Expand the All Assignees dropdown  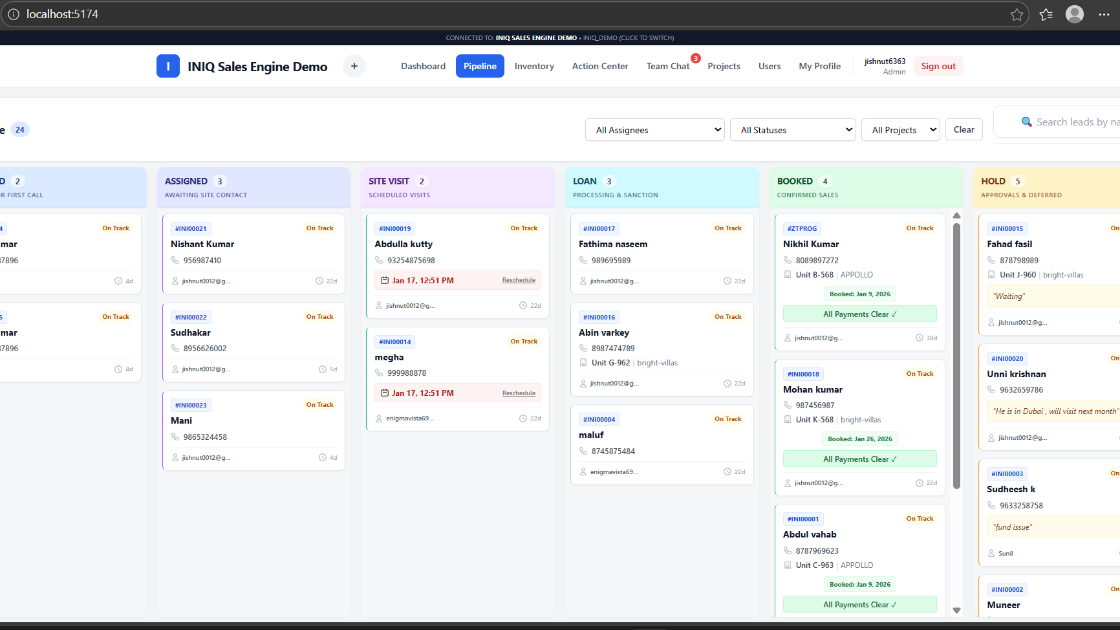point(655,130)
